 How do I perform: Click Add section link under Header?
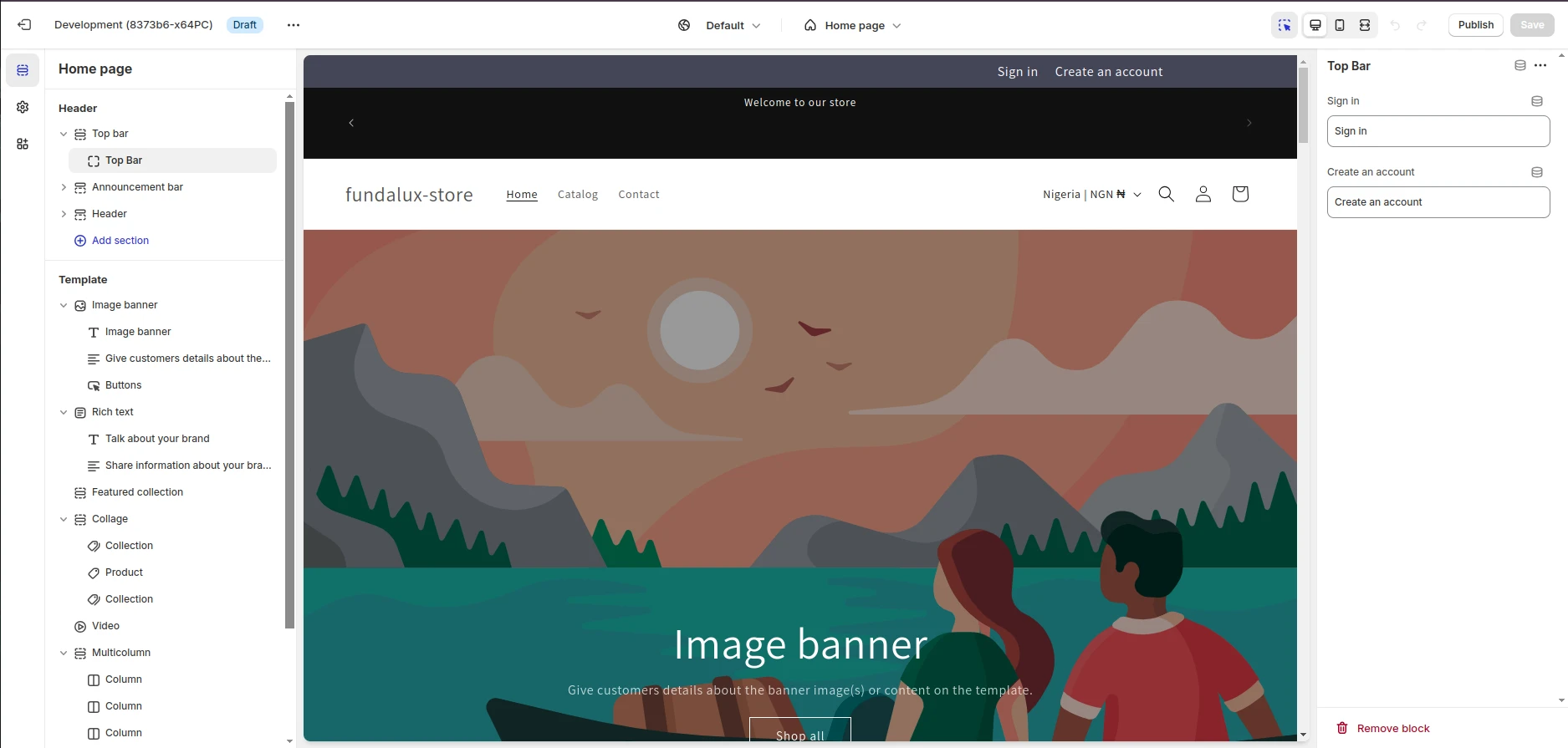coord(120,241)
